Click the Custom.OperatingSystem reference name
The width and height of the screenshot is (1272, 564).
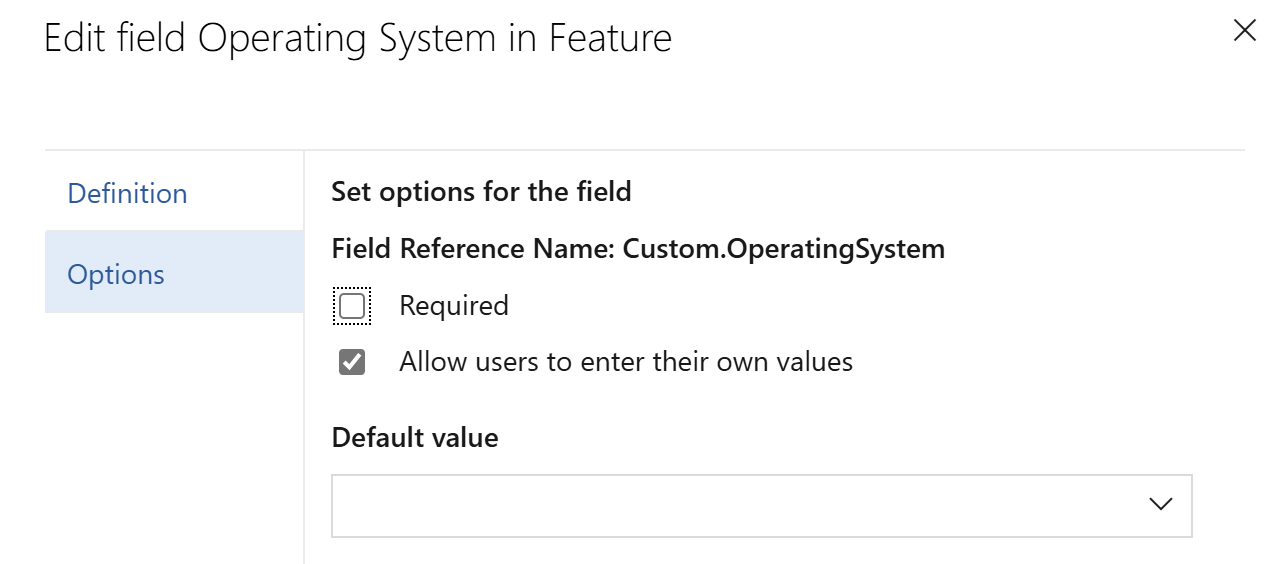(x=783, y=248)
